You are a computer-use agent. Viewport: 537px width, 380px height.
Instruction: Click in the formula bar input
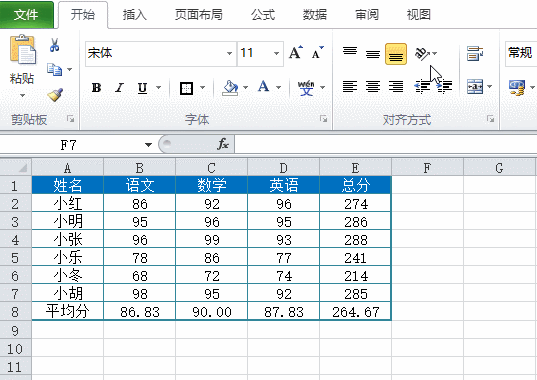[x=386, y=144]
